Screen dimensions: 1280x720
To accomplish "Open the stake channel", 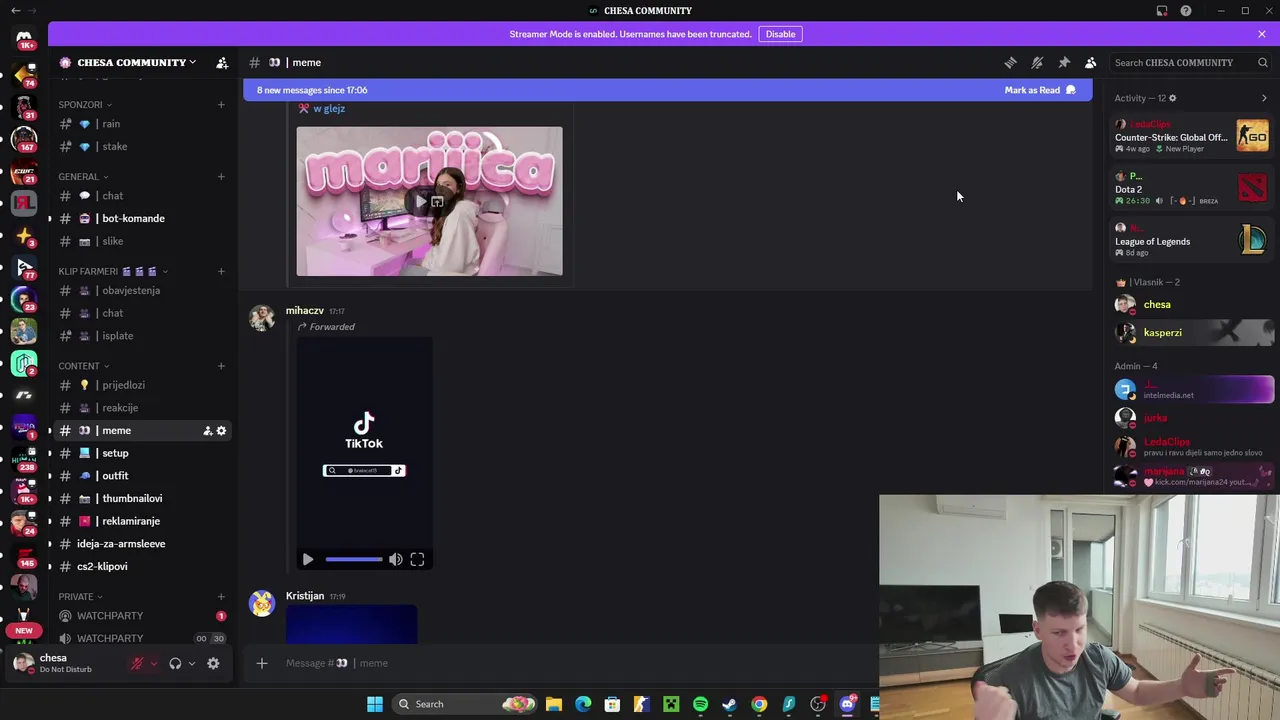I will tap(143, 146).
